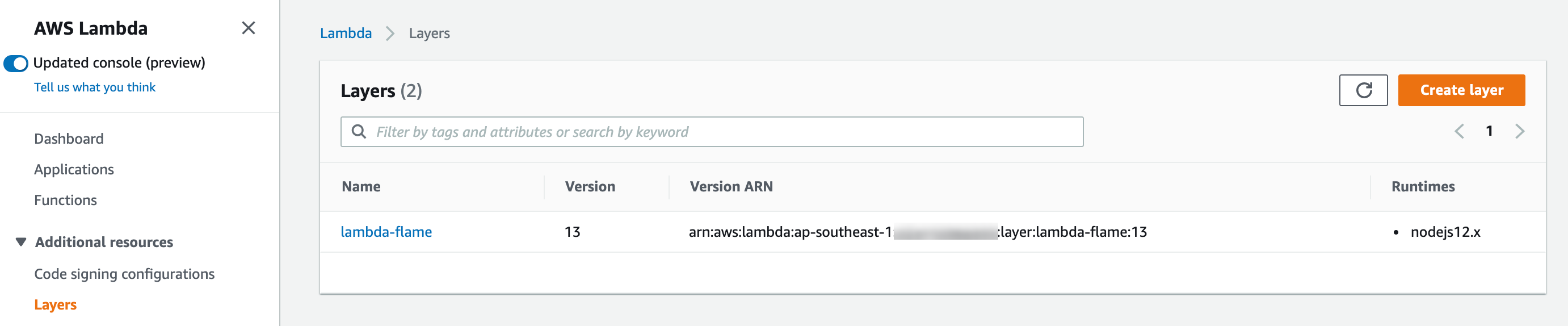Screen dimensions: 1568x326
Task: Focus the filter by tags search field
Action: coord(712,132)
